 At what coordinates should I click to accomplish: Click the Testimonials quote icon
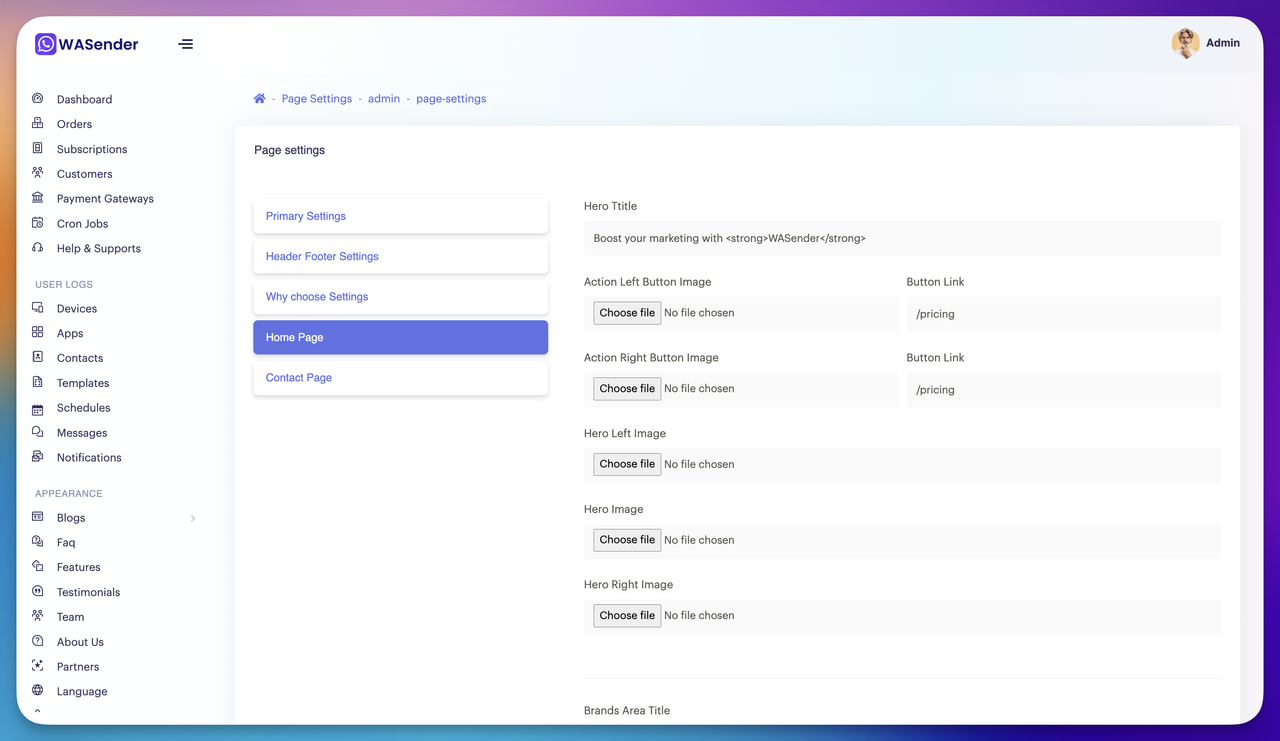[x=38, y=591]
